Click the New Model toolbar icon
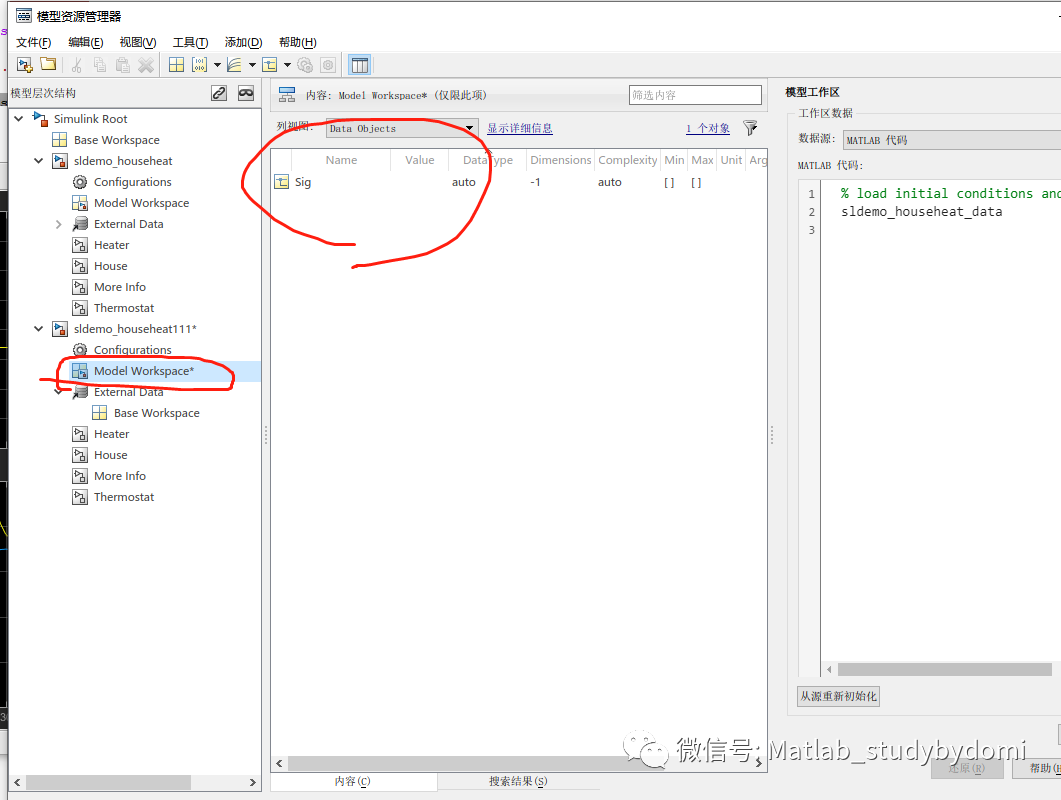 tap(25, 65)
